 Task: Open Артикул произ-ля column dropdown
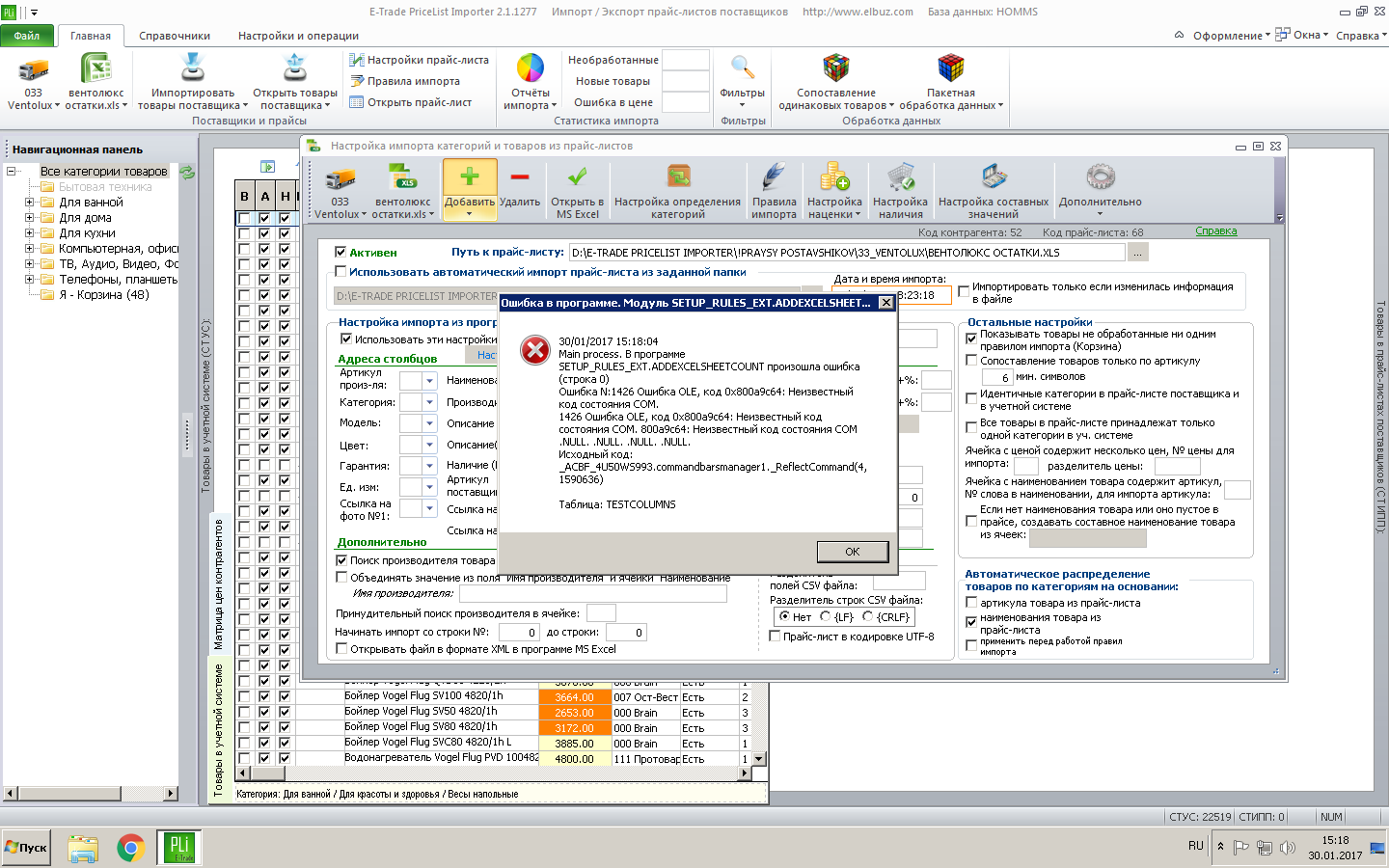(x=430, y=381)
